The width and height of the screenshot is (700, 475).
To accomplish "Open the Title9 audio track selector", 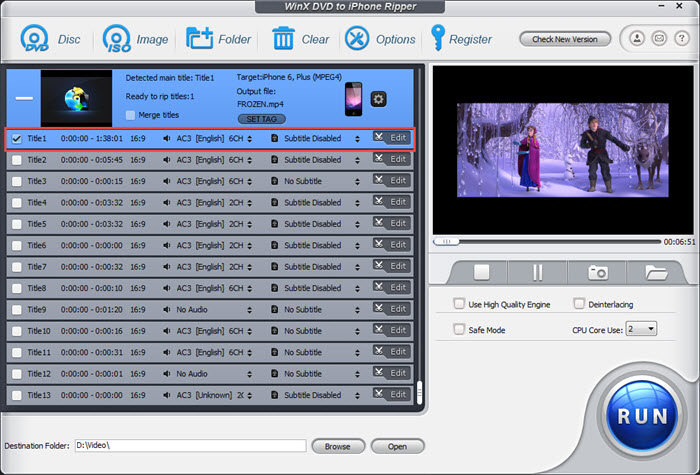I will 250,310.
